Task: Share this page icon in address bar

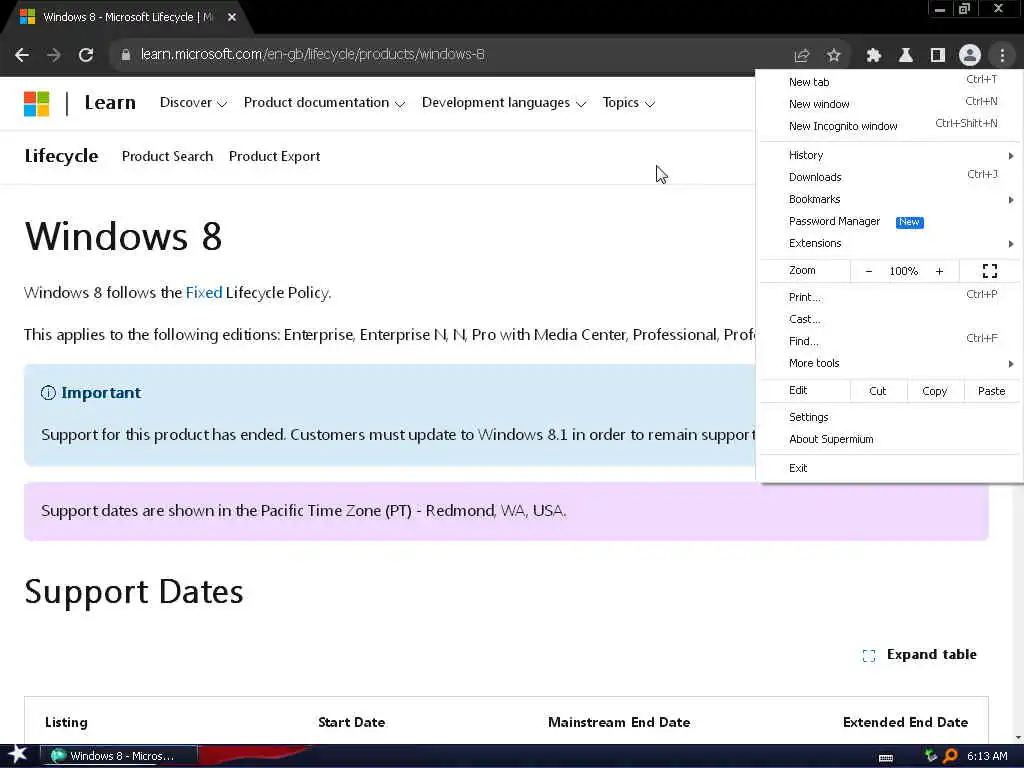Action: (801, 56)
